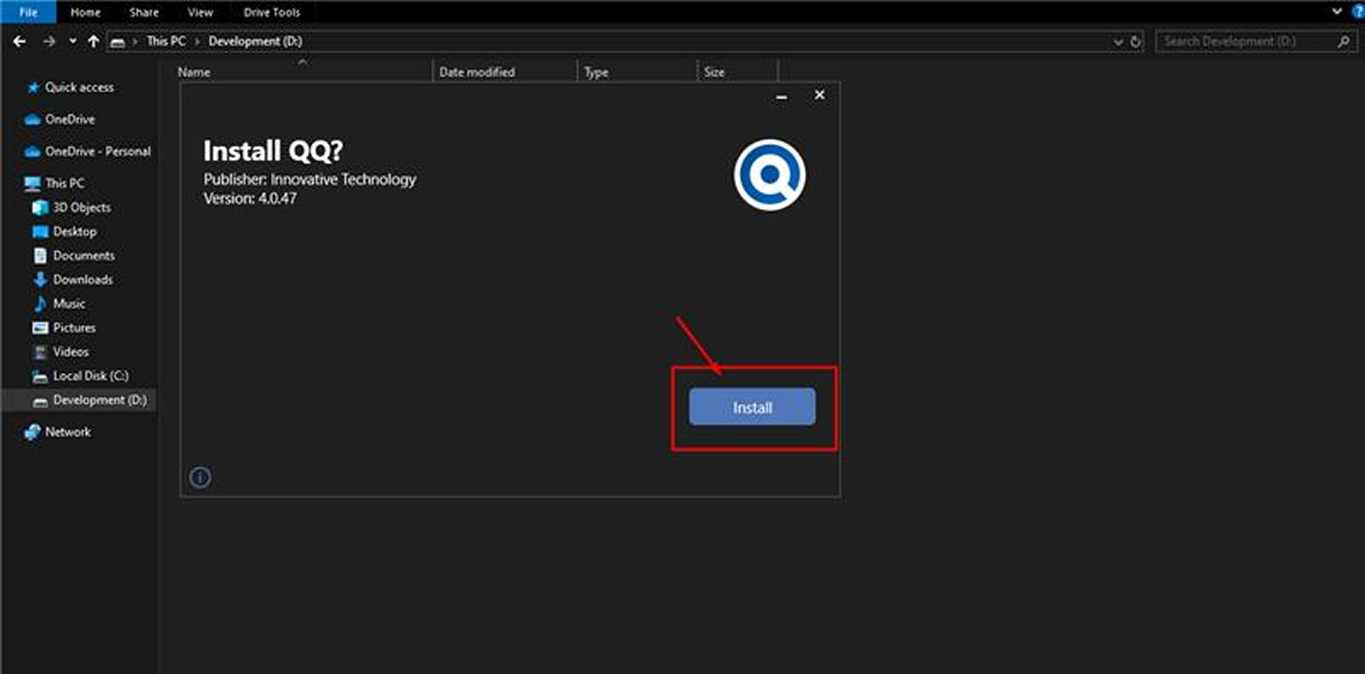The image size is (1365, 674).
Task: Click the Install button in QQ dialog
Action: point(752,407)
